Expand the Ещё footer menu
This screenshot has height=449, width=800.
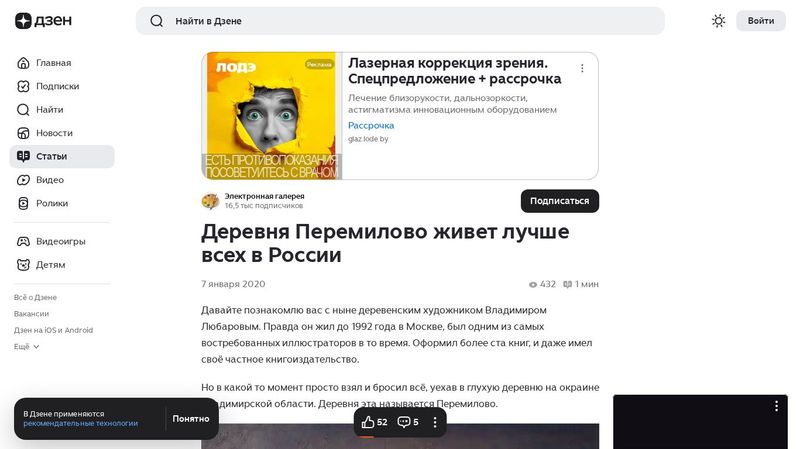27,346
